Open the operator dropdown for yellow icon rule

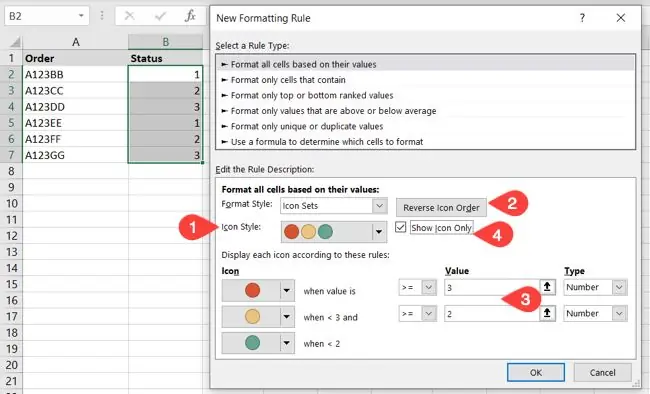429,314
